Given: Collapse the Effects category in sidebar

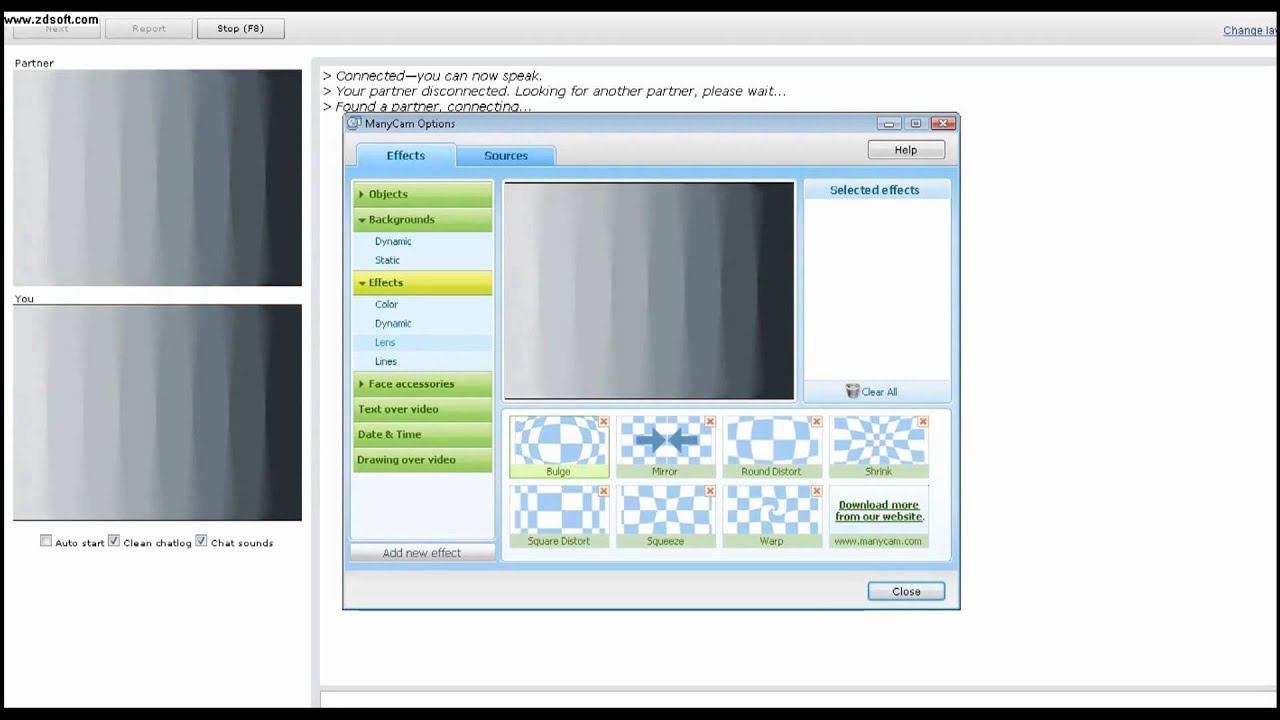Looking at the screenshot, I should 422,283.
